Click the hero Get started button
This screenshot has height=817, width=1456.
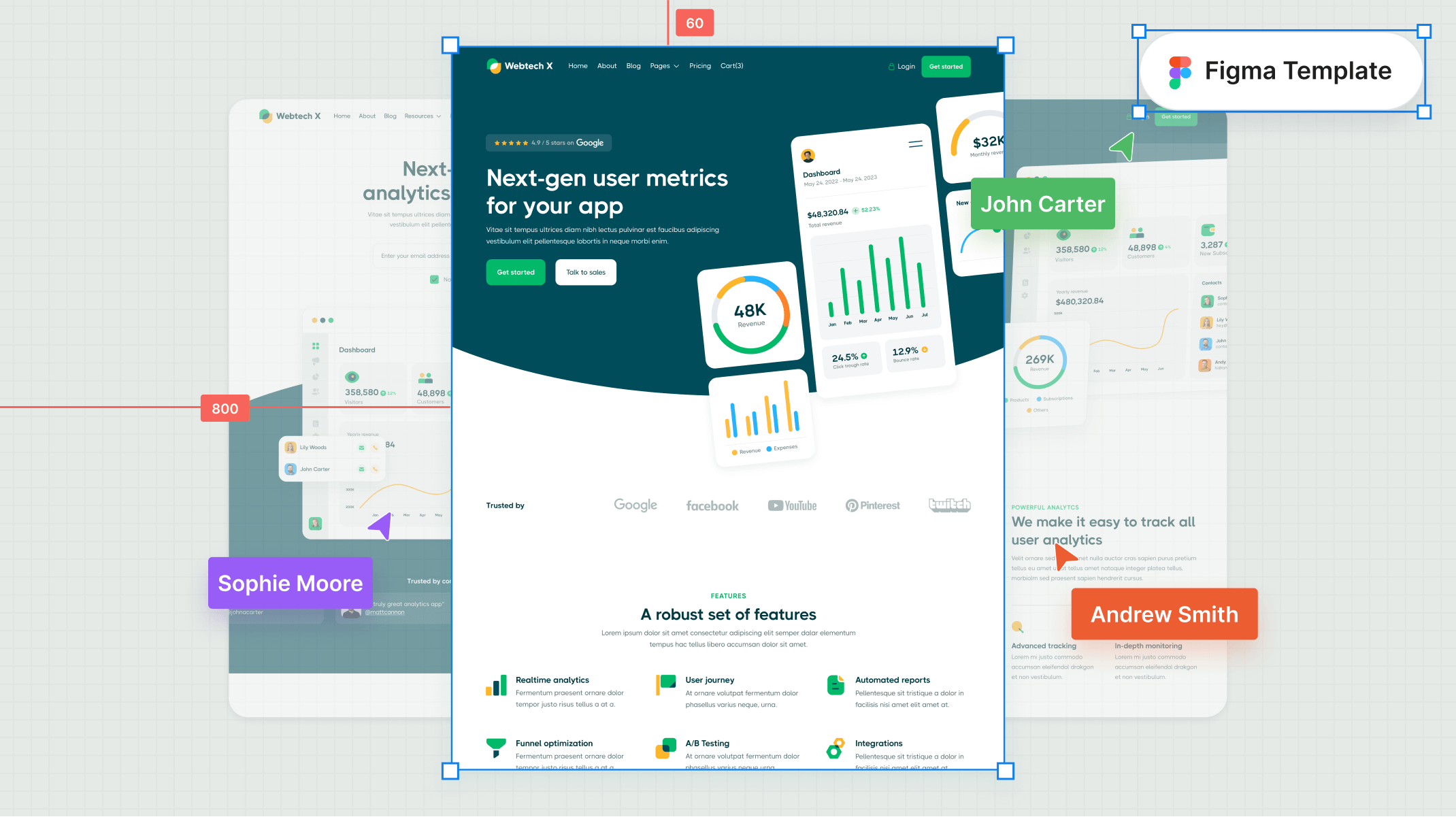click(x=516, y=272)
